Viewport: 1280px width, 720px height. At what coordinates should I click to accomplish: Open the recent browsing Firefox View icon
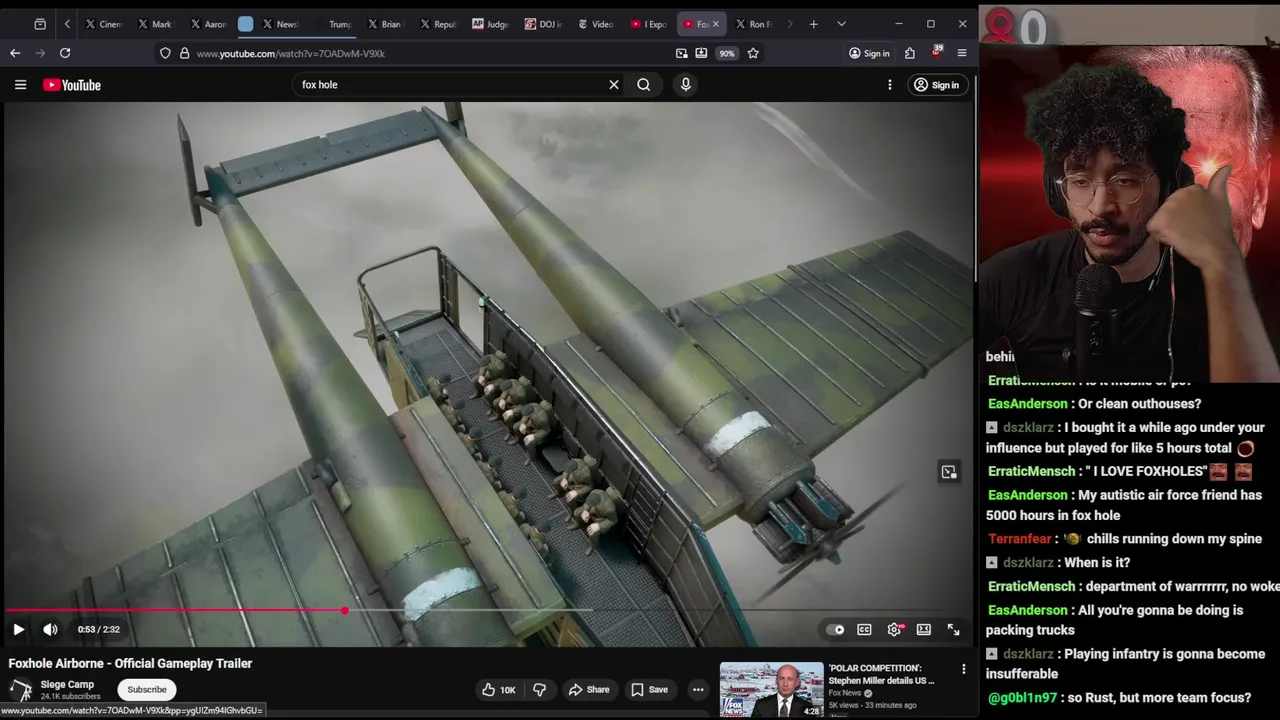[40, 24]
